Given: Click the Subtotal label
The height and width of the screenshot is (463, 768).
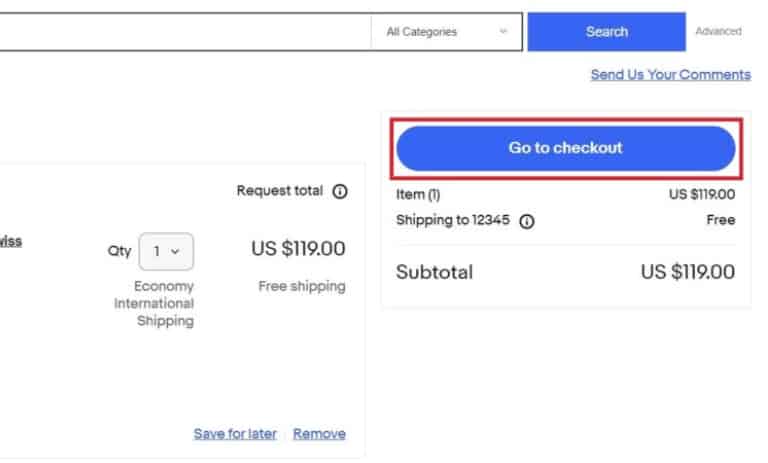Looking at the screenshot, I should [x=434, y=272].
